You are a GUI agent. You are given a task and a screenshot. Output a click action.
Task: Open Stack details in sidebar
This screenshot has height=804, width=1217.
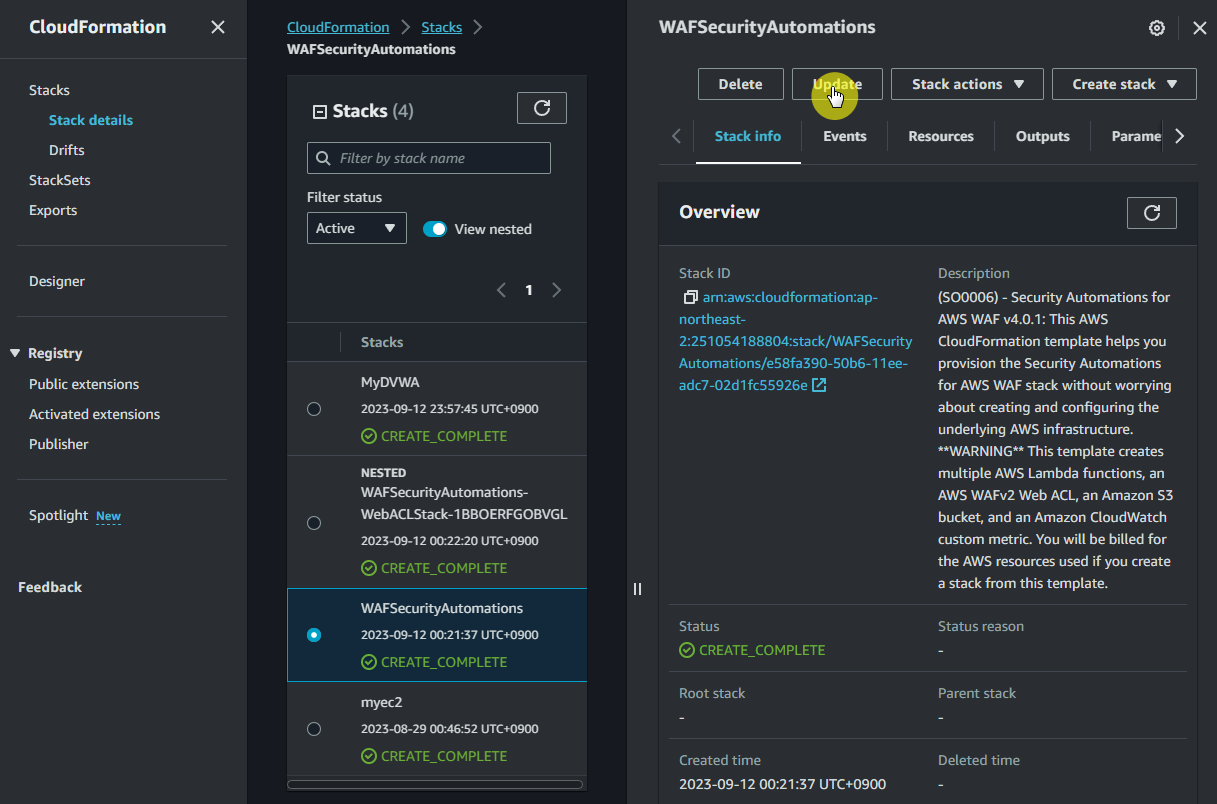(x=91, y=120)
